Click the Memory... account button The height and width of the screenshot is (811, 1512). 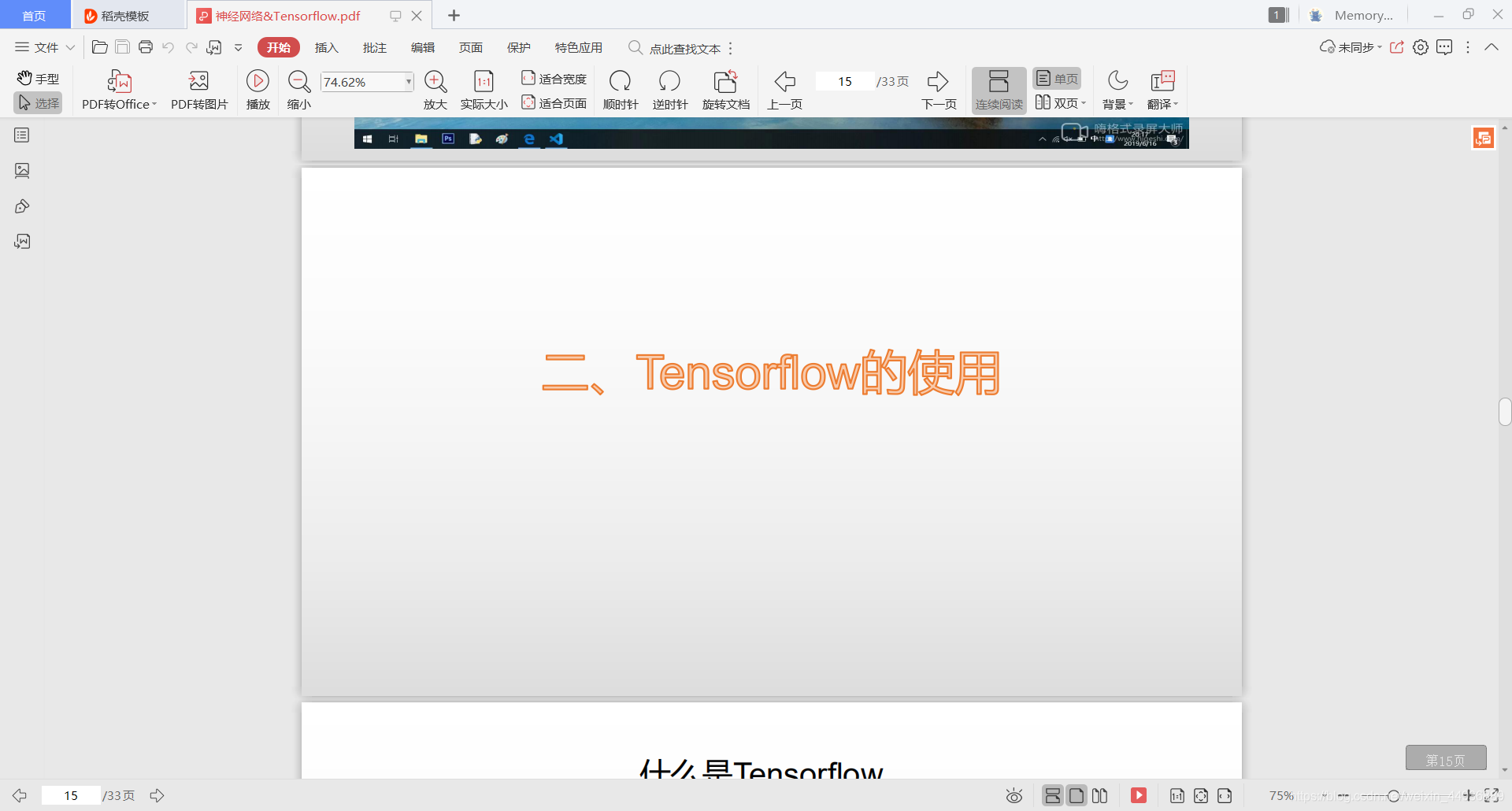tap(1352, 15)
